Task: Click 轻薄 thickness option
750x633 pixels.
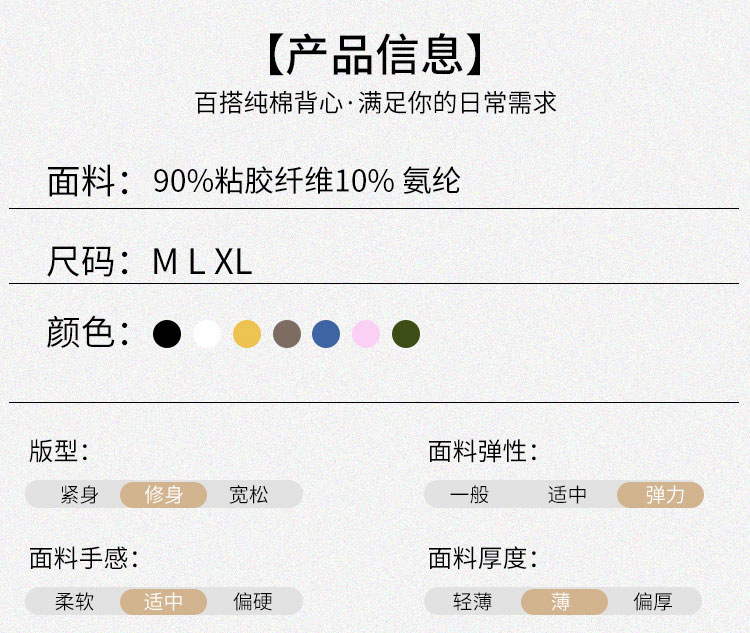Action: (473, 602)
